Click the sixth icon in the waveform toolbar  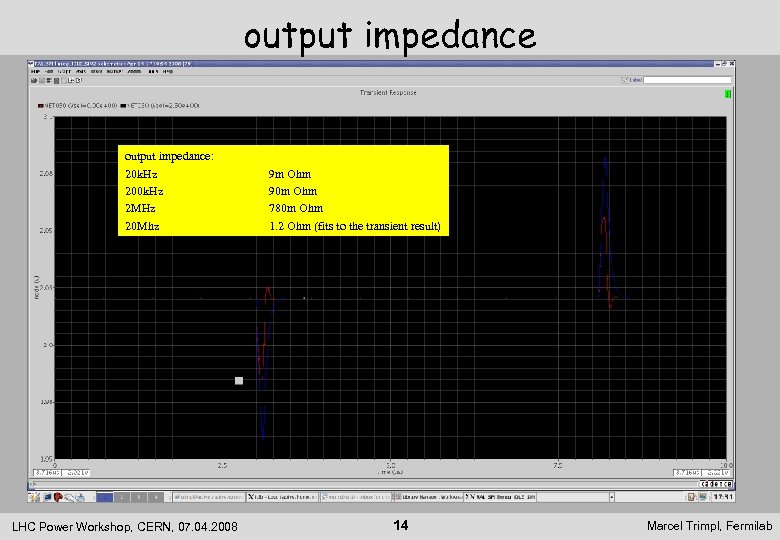click(x=71, y=81)
